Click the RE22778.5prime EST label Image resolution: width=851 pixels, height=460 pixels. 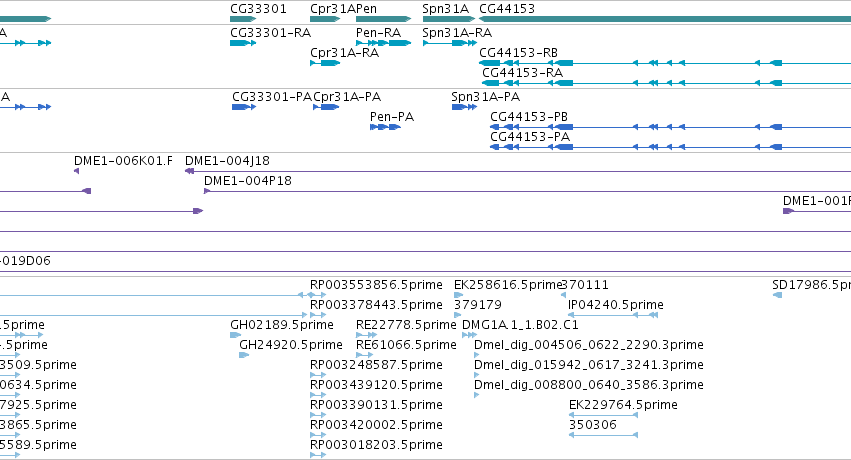(x=406, y=325)
